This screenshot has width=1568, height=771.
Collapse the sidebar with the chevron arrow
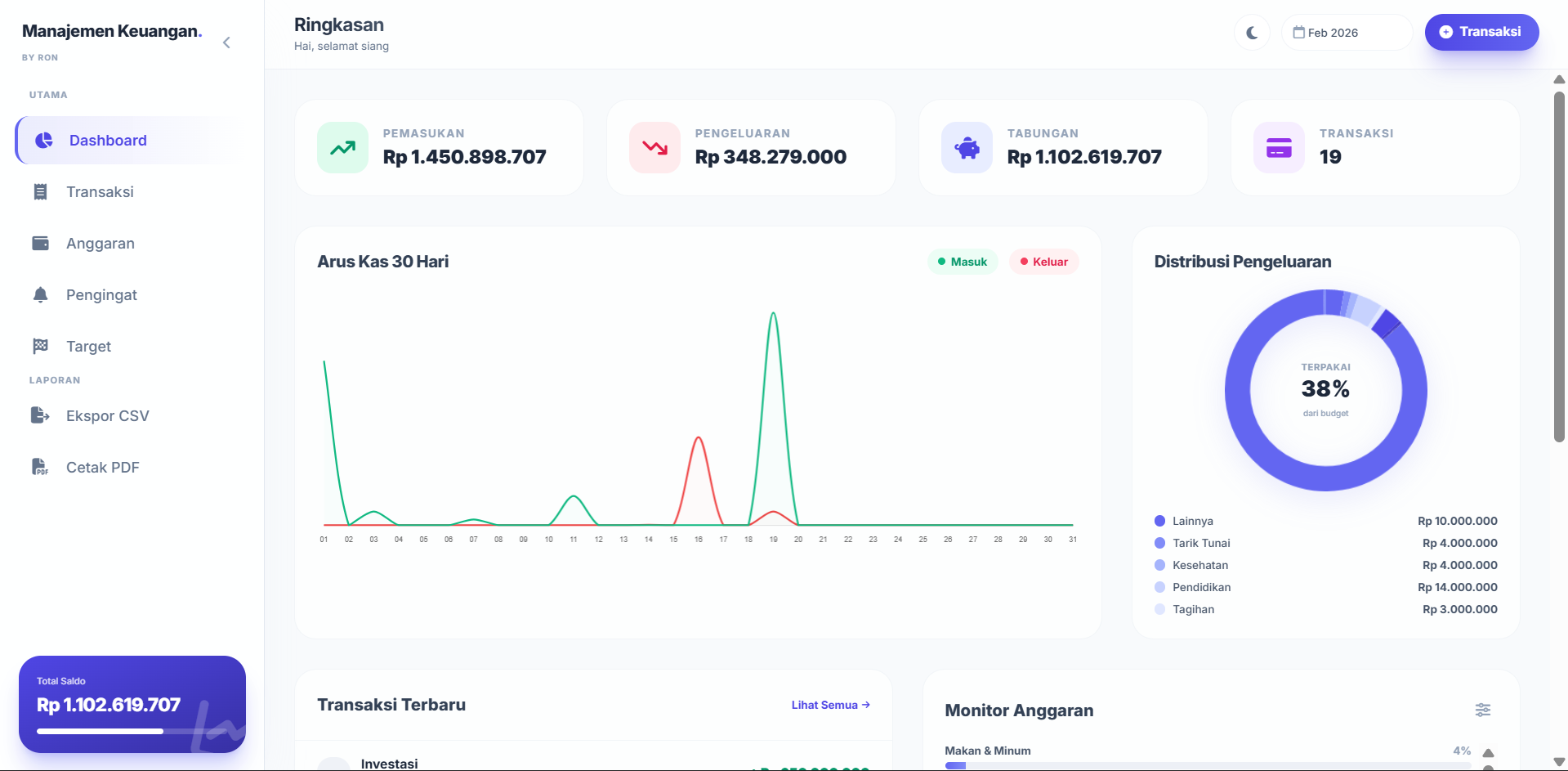226,43
